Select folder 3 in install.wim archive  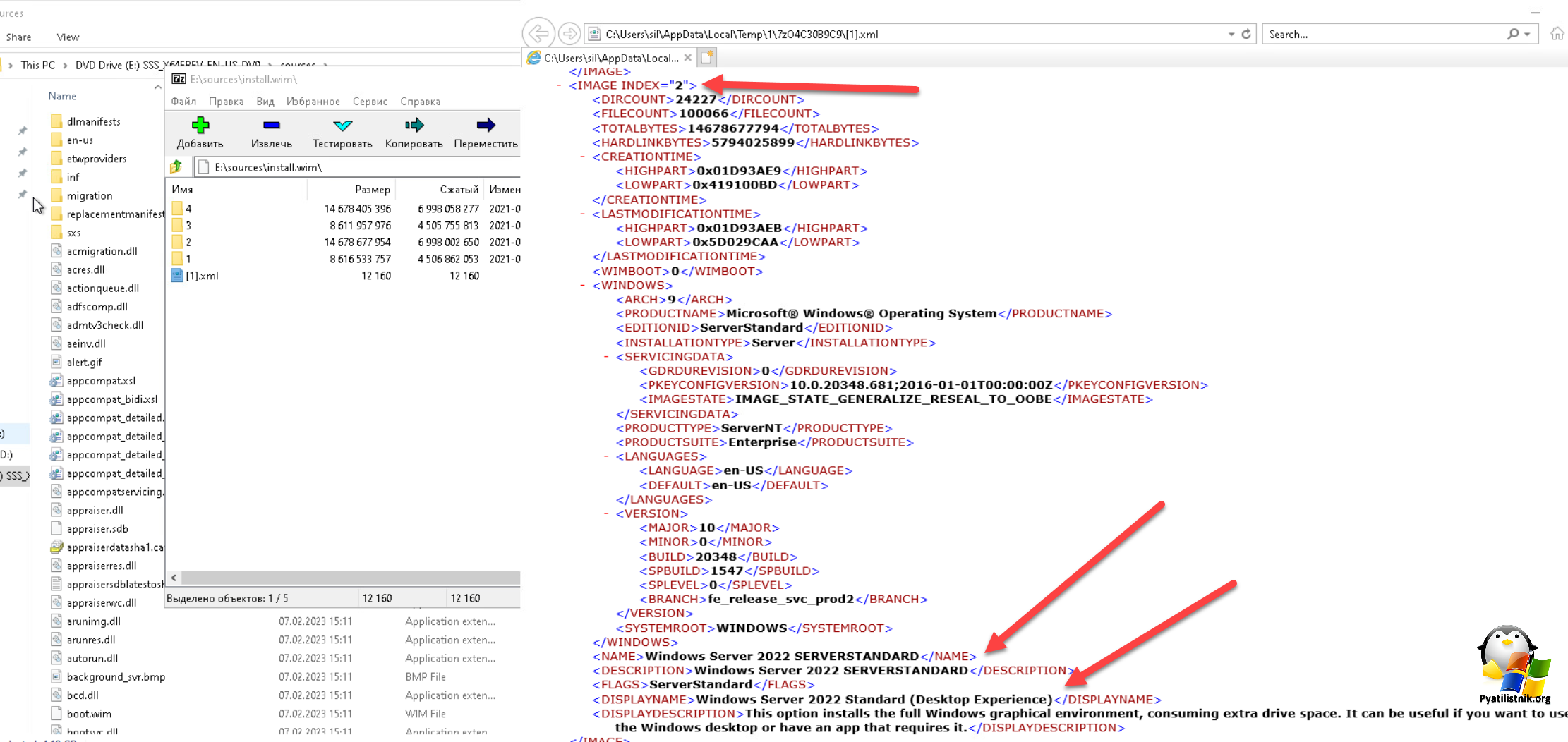188,226
